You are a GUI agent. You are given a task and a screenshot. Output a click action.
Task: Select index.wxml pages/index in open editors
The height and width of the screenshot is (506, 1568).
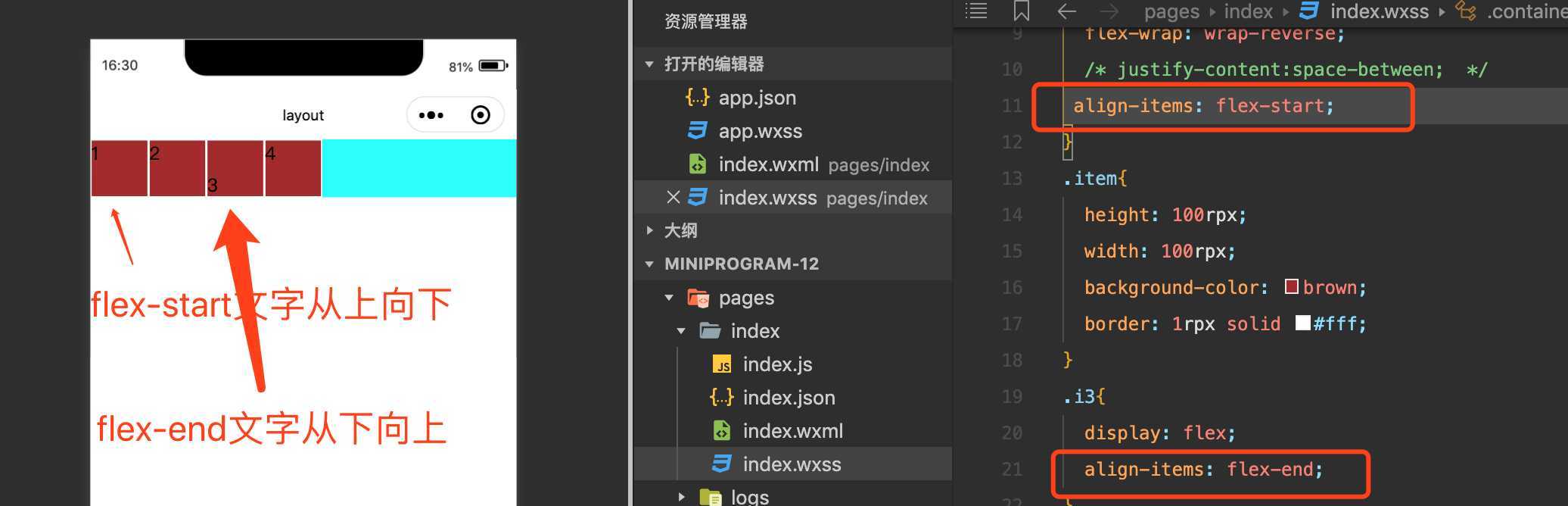tap(792, 164)
